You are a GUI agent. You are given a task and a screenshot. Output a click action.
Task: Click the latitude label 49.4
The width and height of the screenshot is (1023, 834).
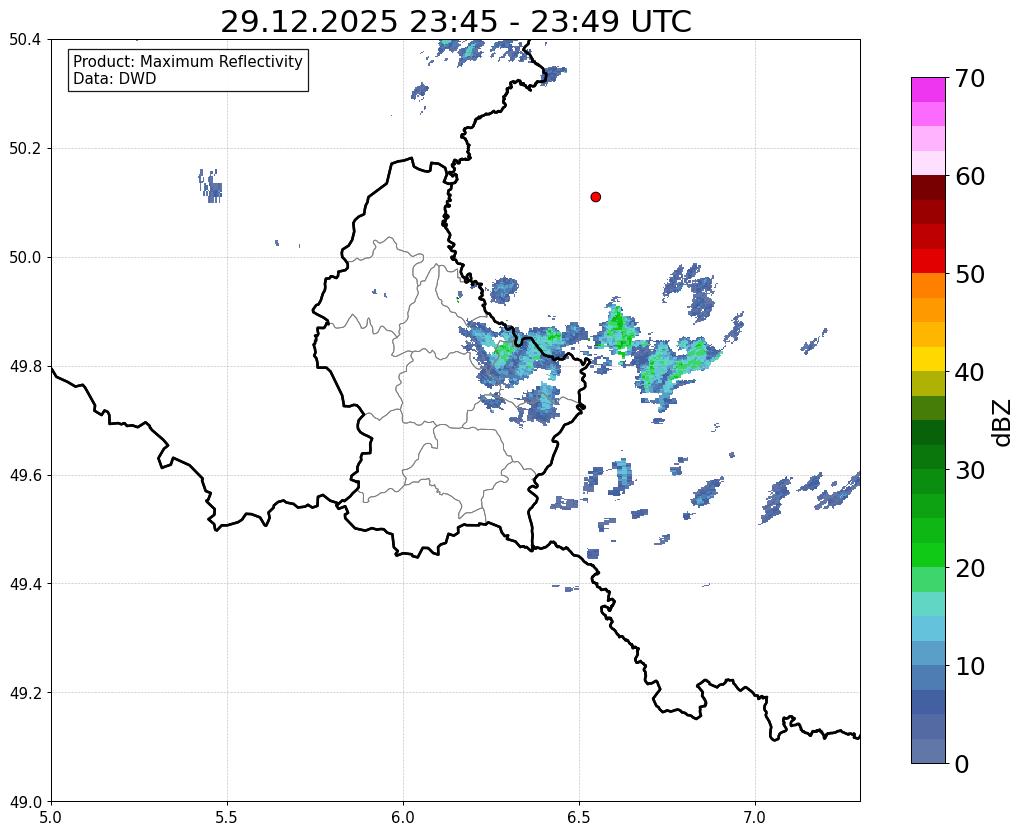[25, 584]
